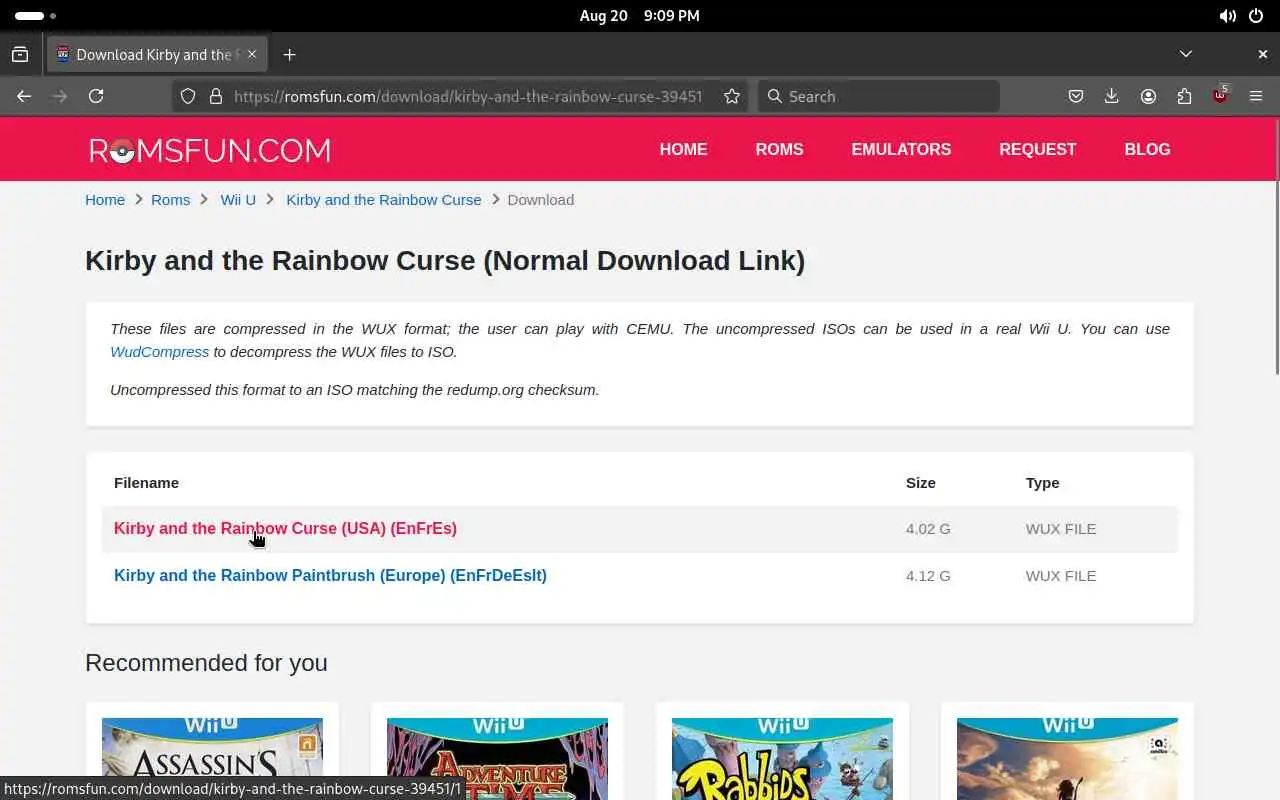Open the Firefox hamburger menu
The height and width of the screenshot is (800, 1280).
pyautogui.click(x=1256, y=96)
